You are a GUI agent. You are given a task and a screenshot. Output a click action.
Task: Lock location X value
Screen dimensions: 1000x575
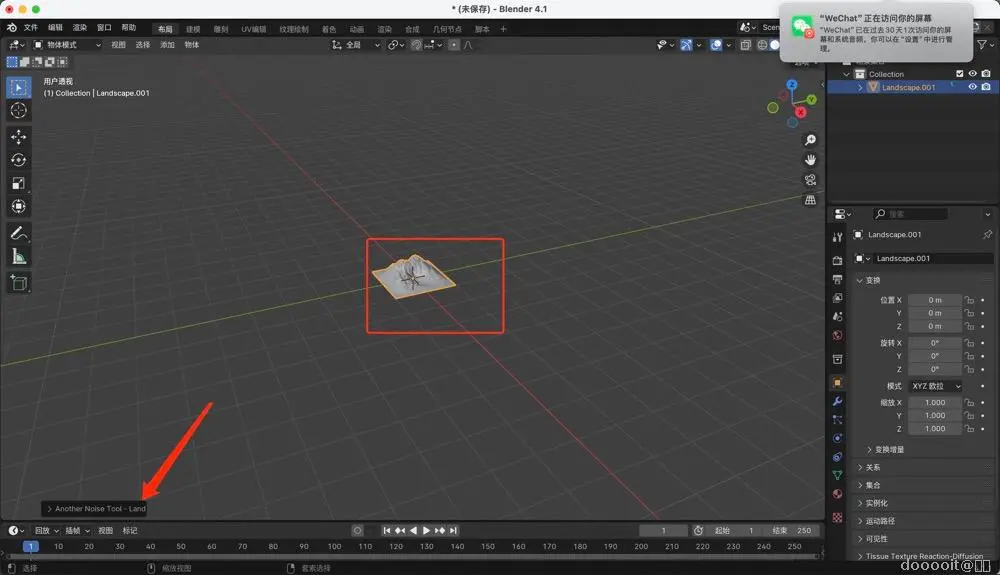(969, 300)
